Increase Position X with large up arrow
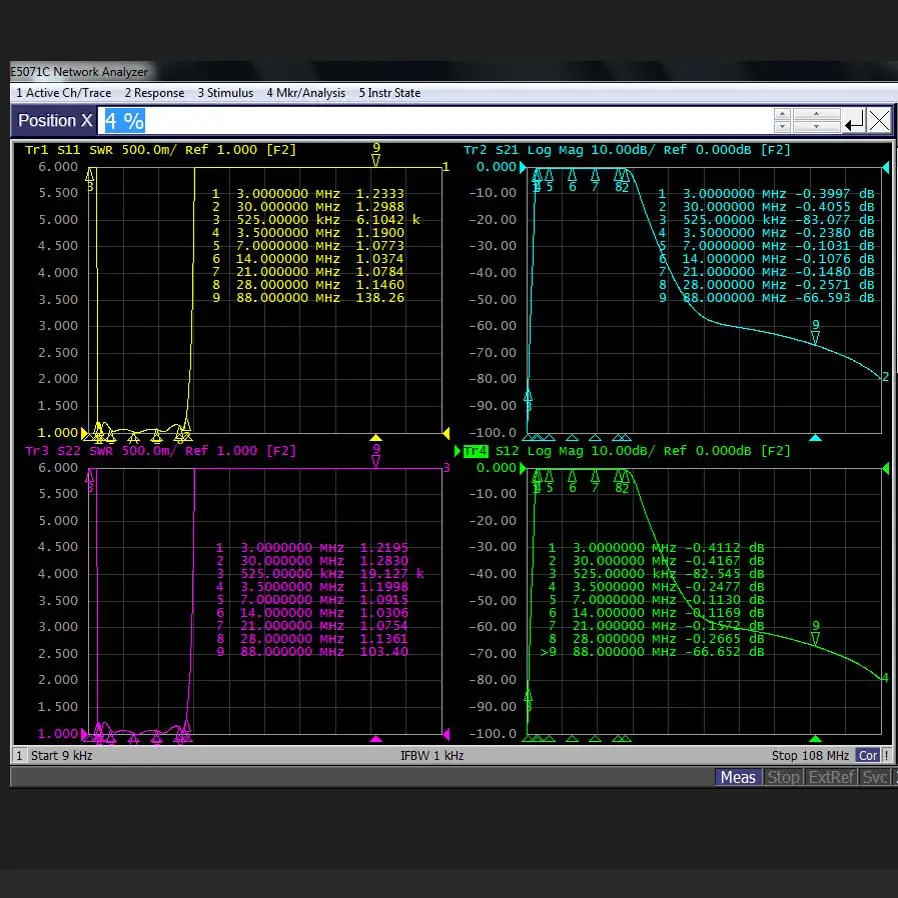The height and width of the screenshot is (898, 898). coord(819,115)
